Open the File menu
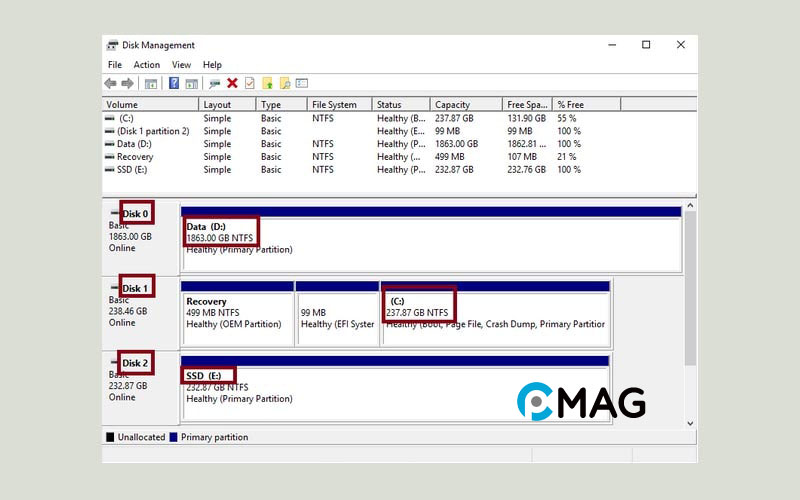Viewport: 800px width, 500px height. click(115, 65)
